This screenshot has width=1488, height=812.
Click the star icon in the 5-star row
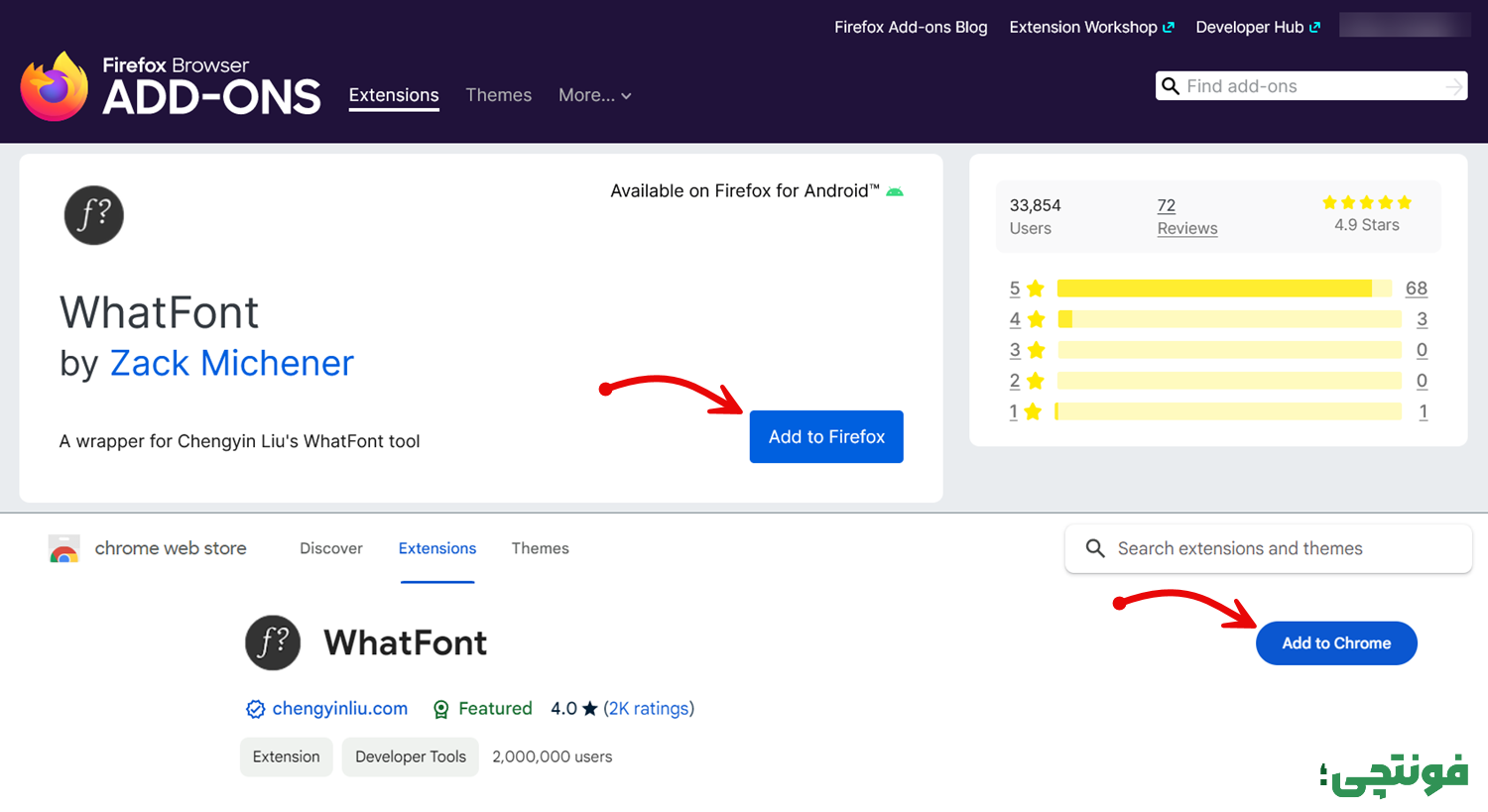coord(1036,289)
